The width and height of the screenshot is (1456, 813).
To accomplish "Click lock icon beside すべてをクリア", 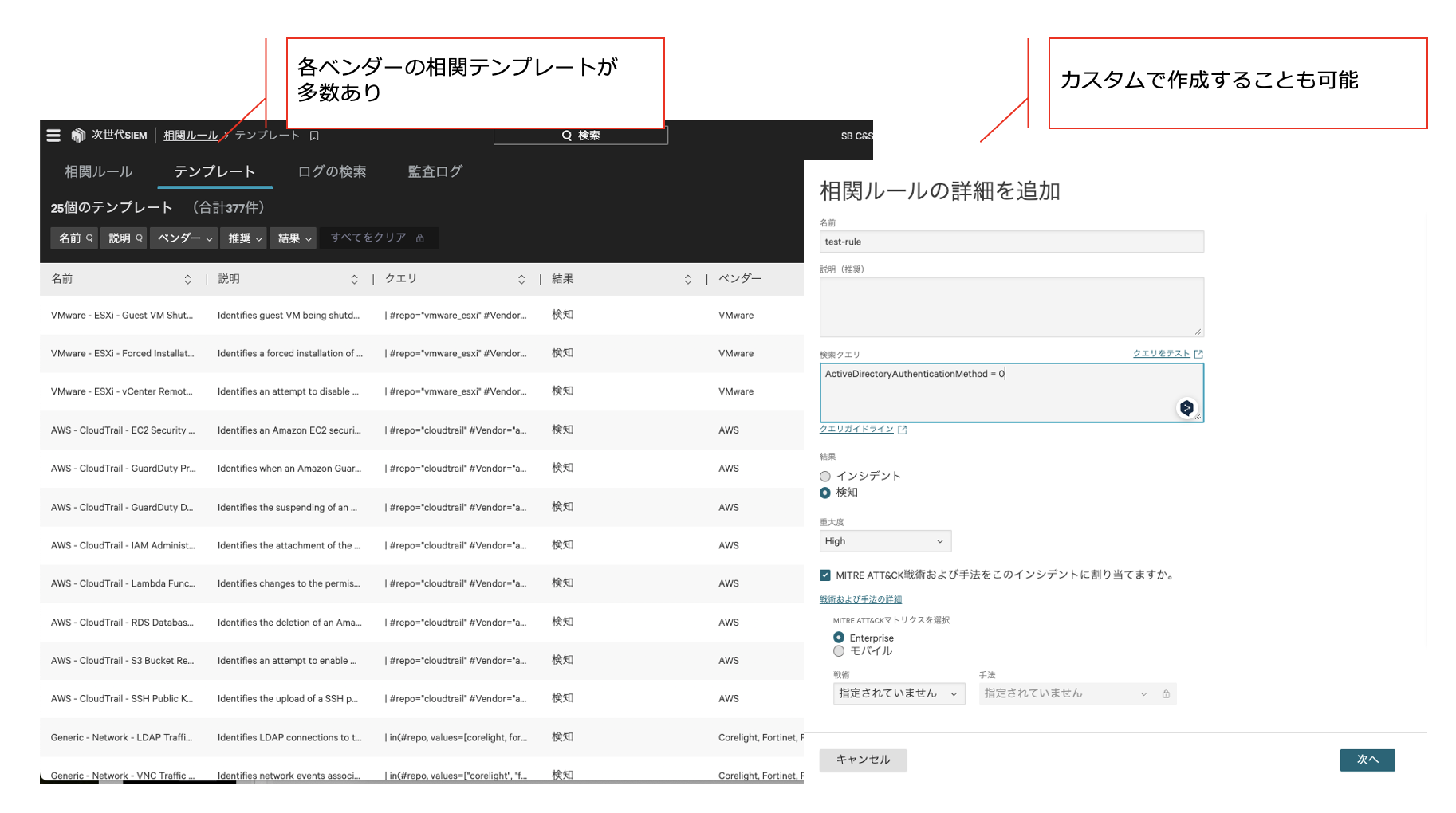I will (420, 238).
